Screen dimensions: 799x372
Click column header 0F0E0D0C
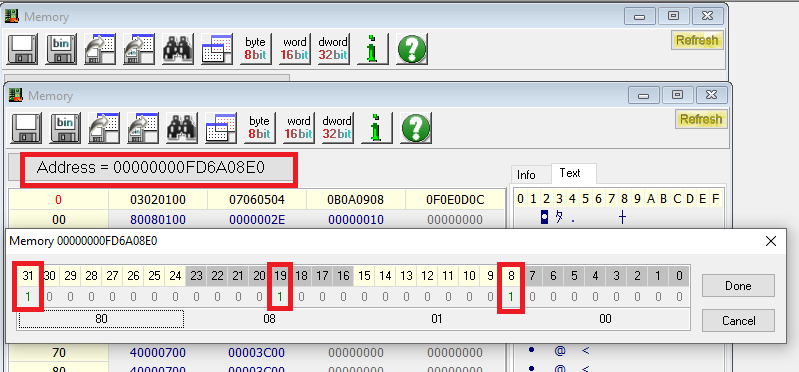455,199
